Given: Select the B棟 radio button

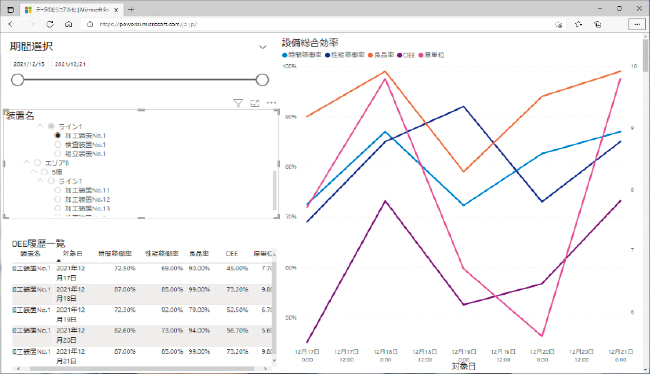Looking at the screenshot, I should pos(44,172).
